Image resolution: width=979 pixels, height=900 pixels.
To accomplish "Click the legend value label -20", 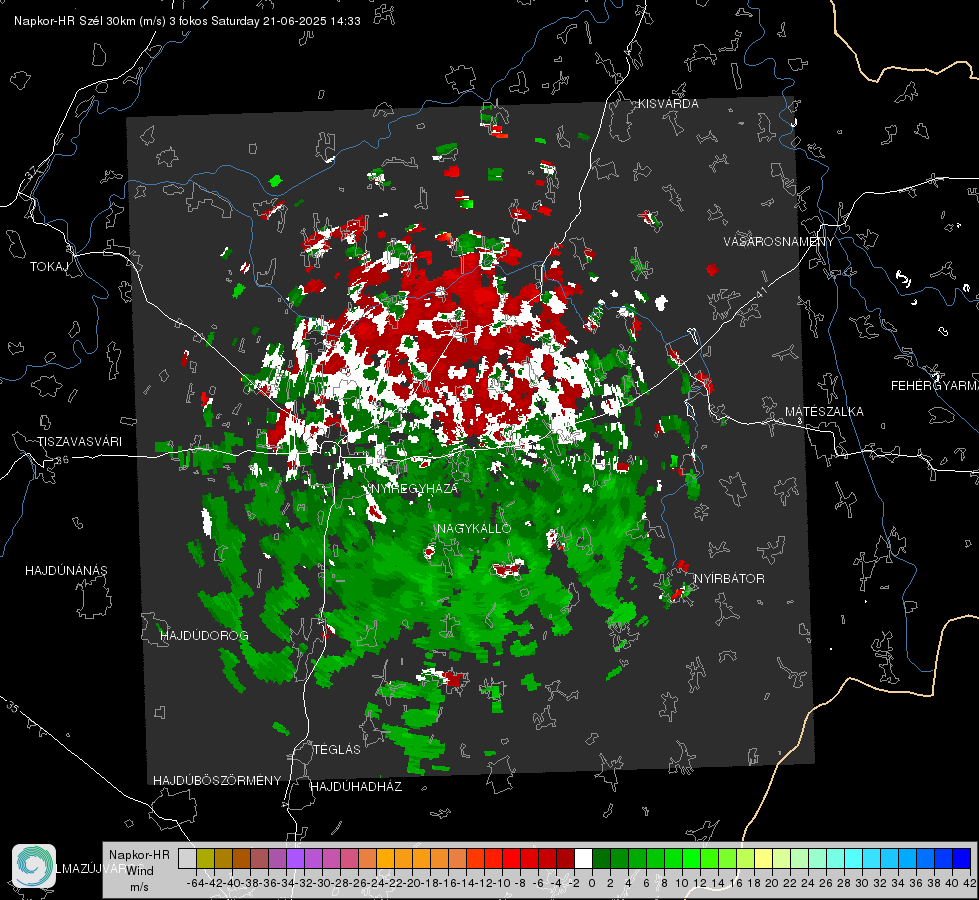I will [x=410, y=883].
